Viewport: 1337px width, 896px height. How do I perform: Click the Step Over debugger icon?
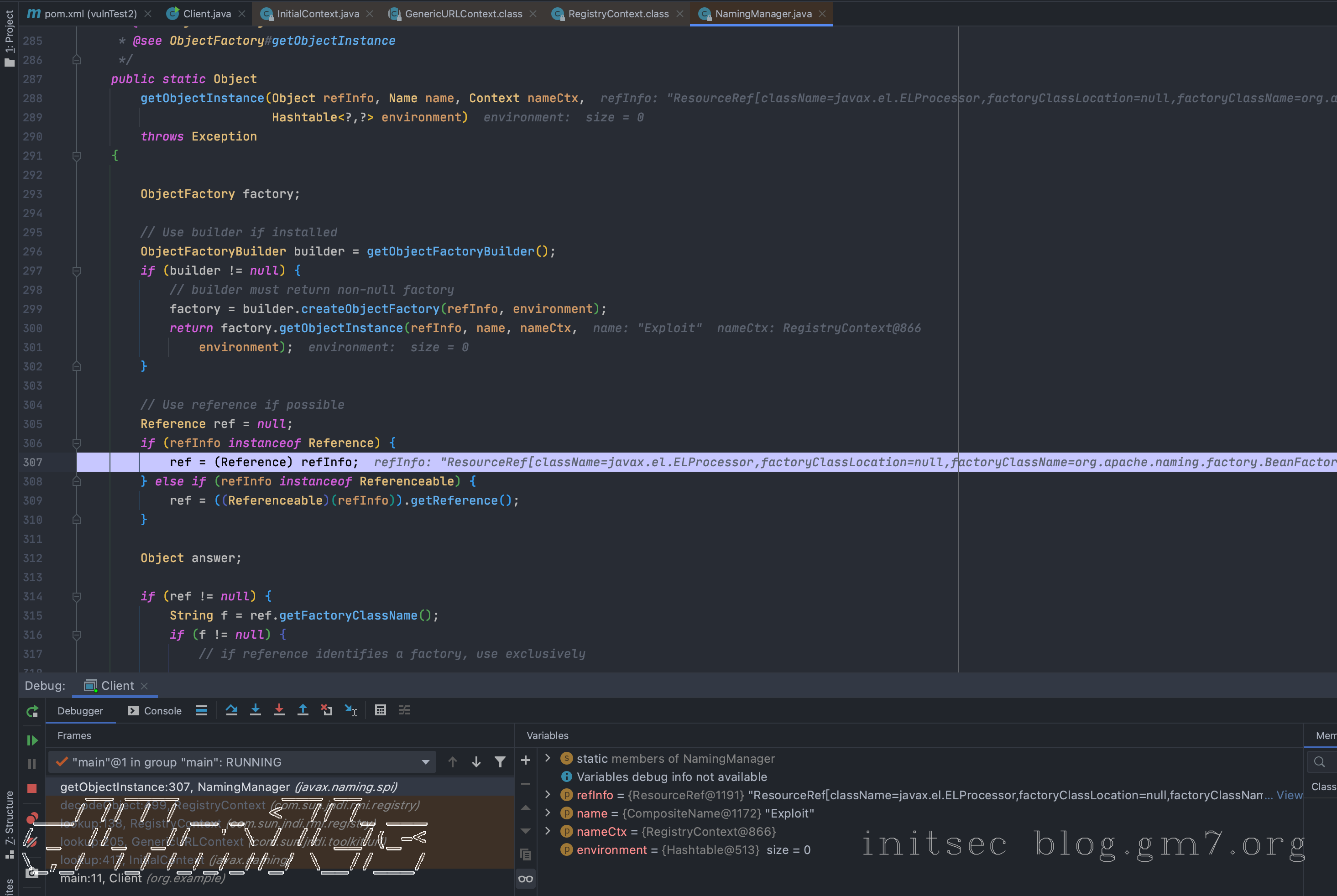coord(231,710)
